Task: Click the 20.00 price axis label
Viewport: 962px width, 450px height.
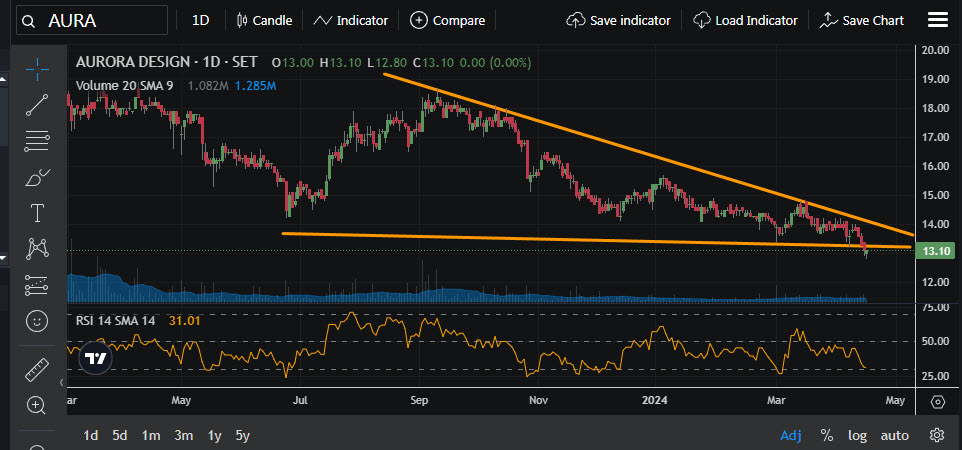Action: pyautogui.click(x=935, y=50)
